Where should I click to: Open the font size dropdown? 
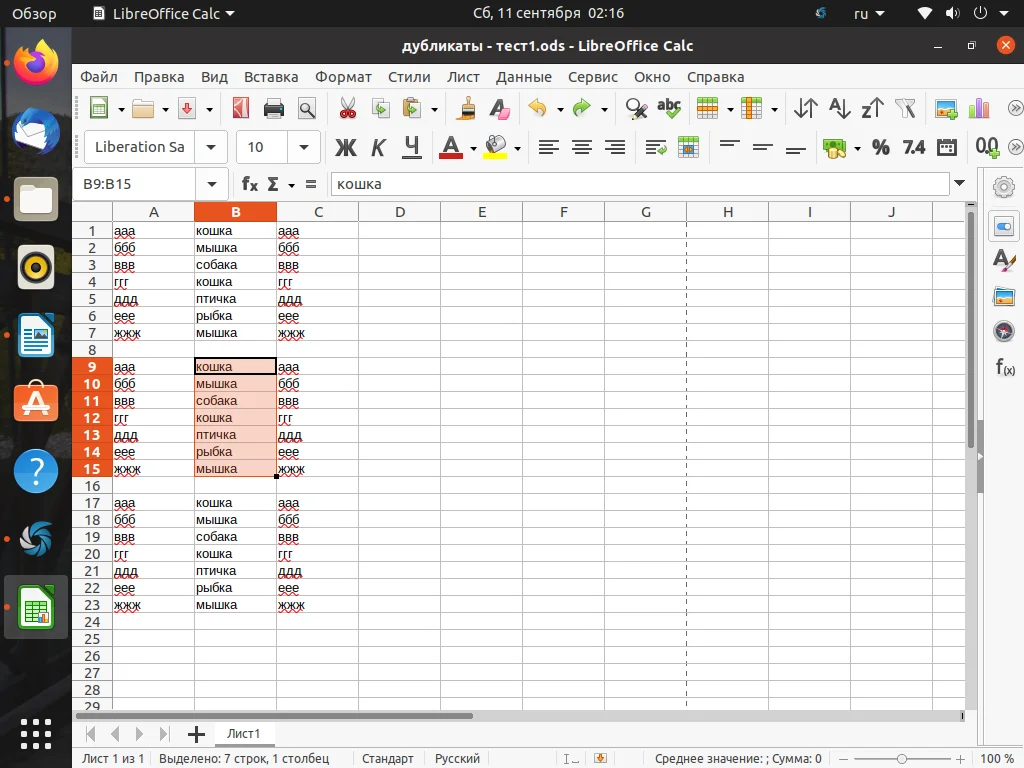303,147
